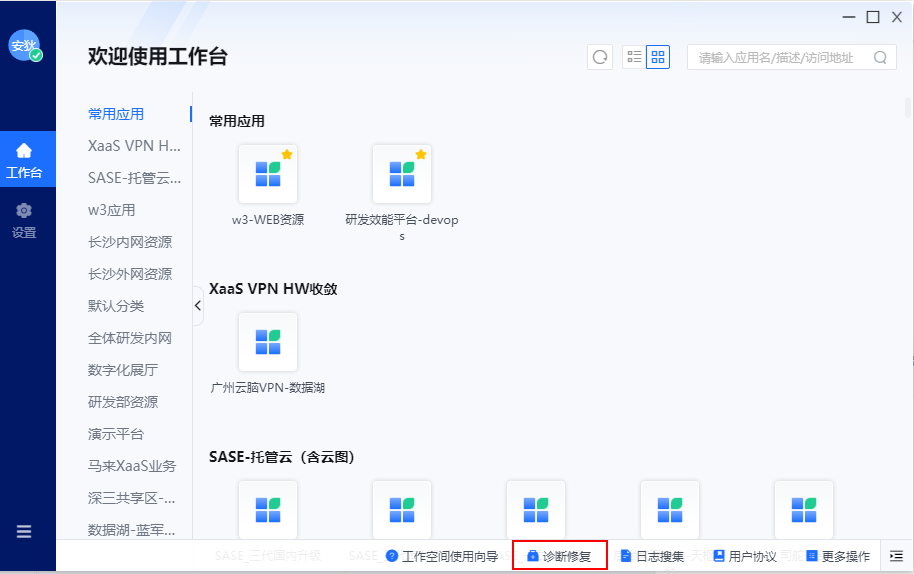Click 诊断修复 button in bottom bar
This screenshot has height=574, width=914.
(560, 556)
